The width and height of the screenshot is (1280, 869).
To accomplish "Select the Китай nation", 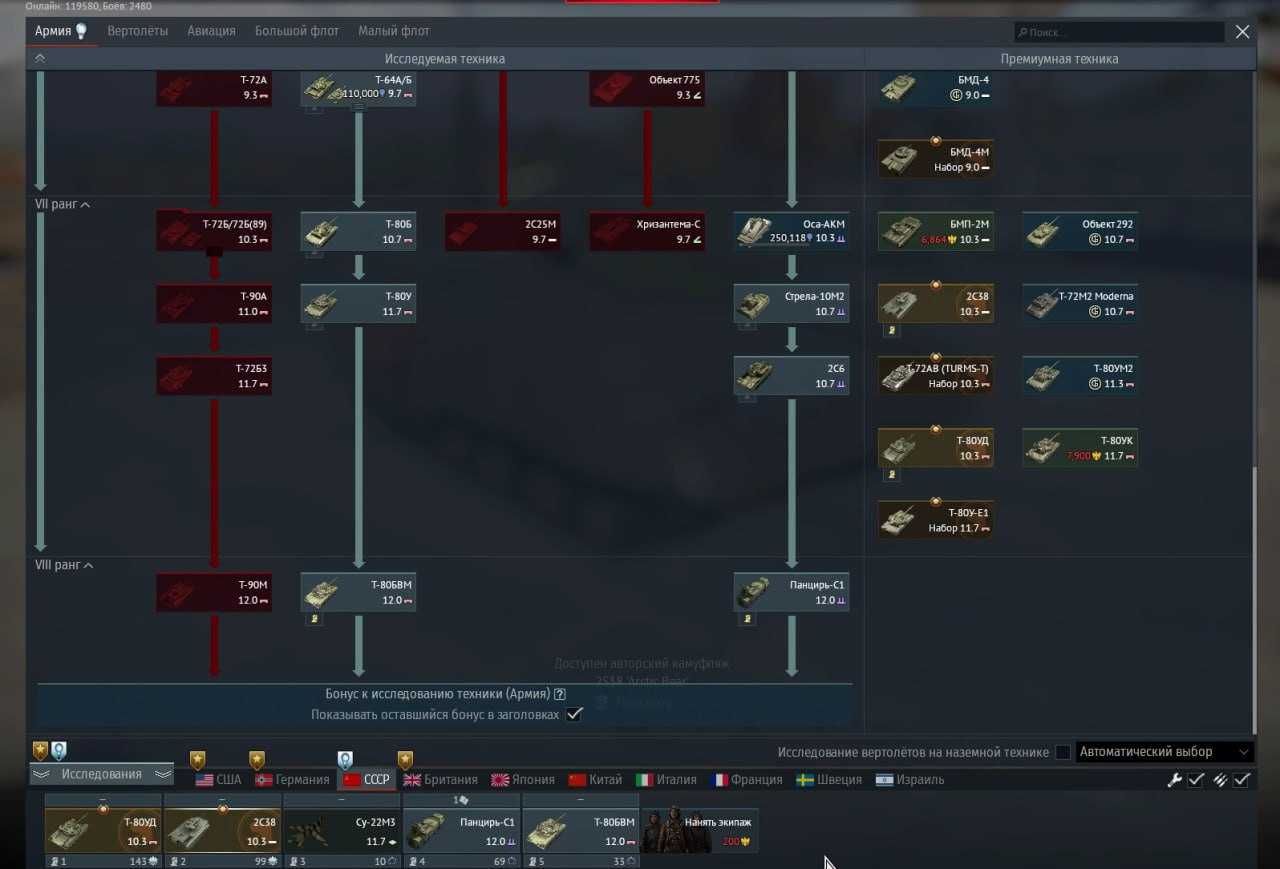I will coord(595,780).
